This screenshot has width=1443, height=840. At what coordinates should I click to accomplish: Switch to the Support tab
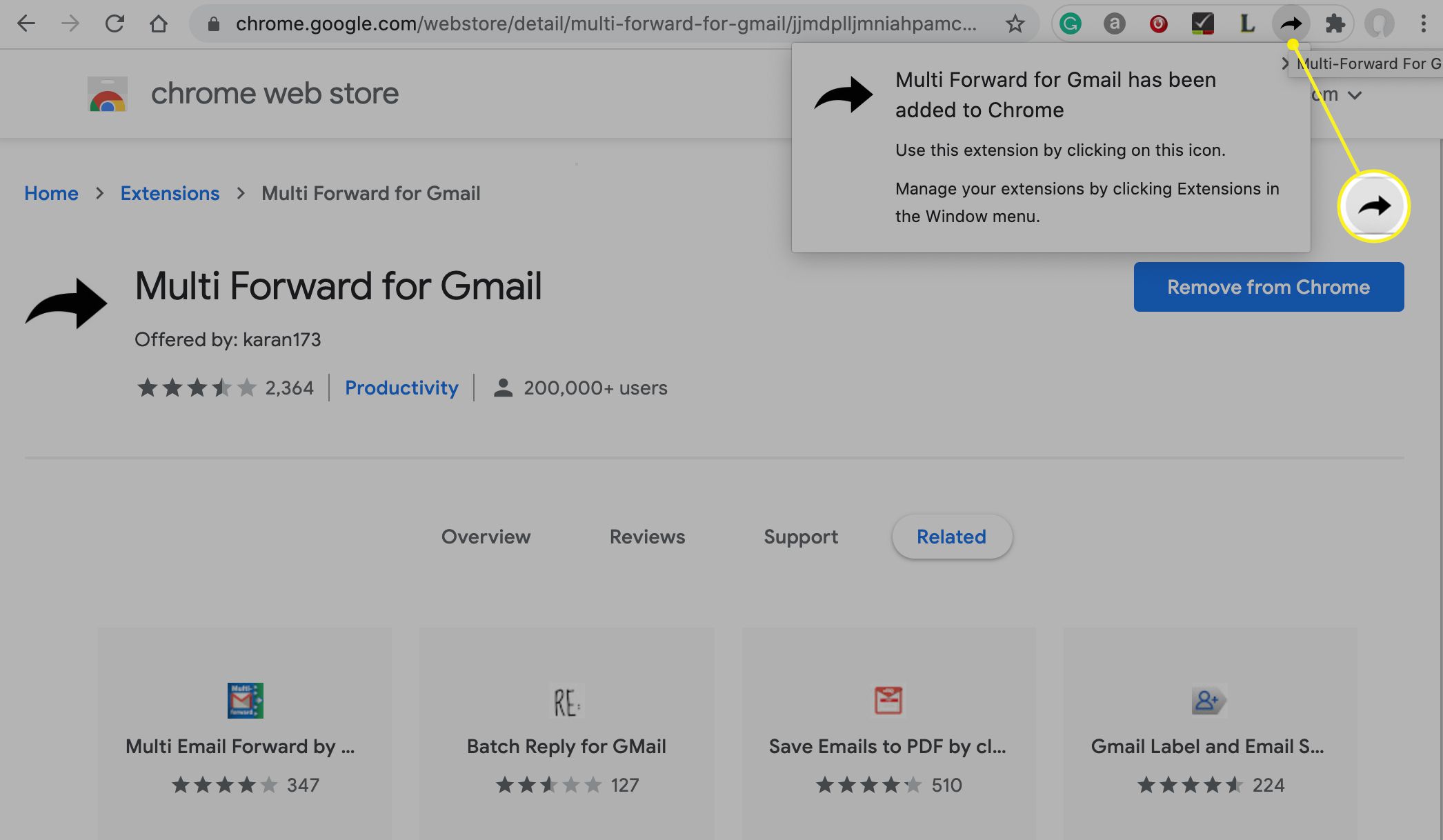801,537
